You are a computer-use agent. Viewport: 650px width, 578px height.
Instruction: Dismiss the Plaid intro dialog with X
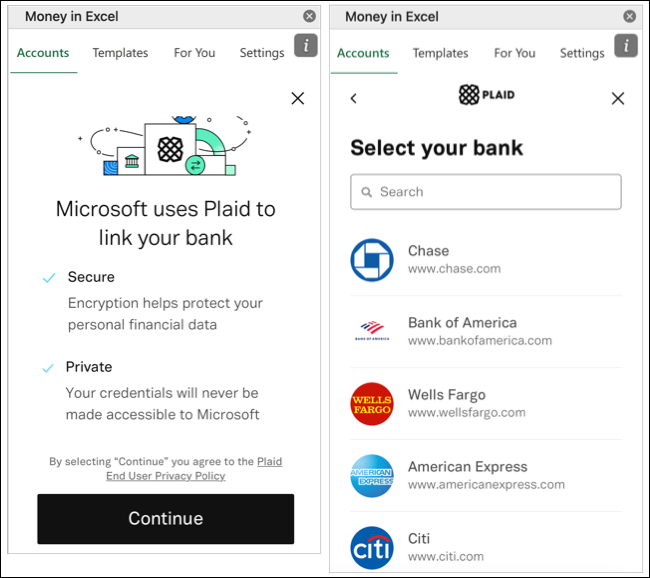[298, 99]
